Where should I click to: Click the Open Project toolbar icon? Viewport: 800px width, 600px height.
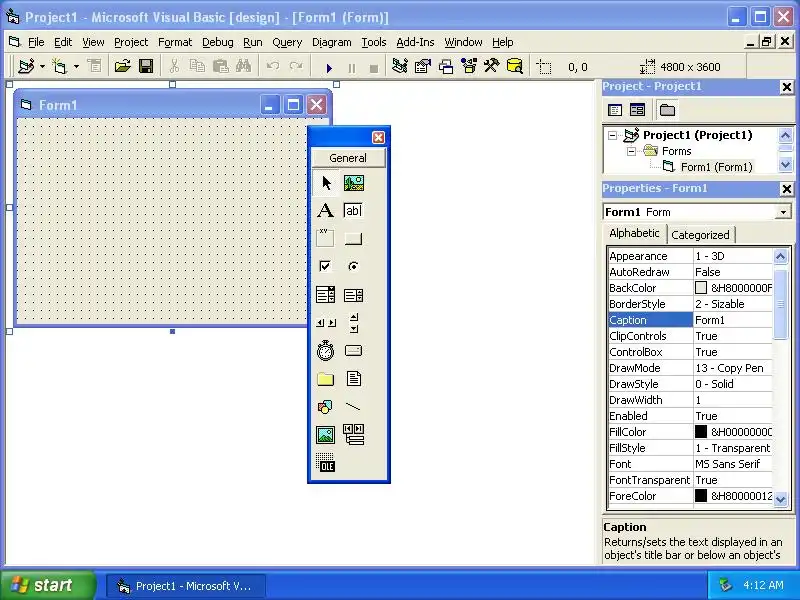[x=122, y=66]
